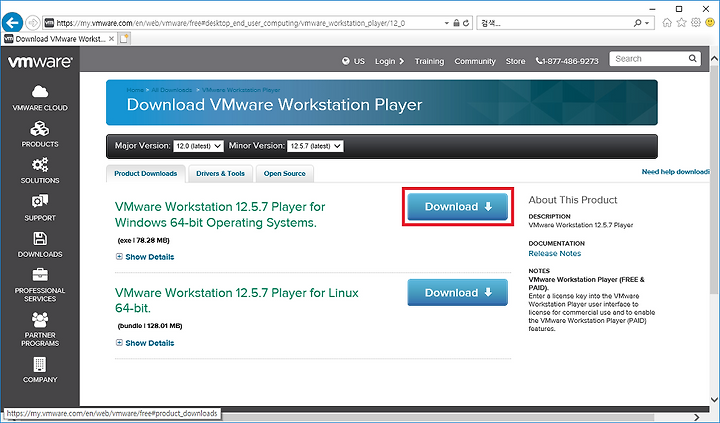Click the "About This Product" heading

pyautogui.click(x=573, y=200)
